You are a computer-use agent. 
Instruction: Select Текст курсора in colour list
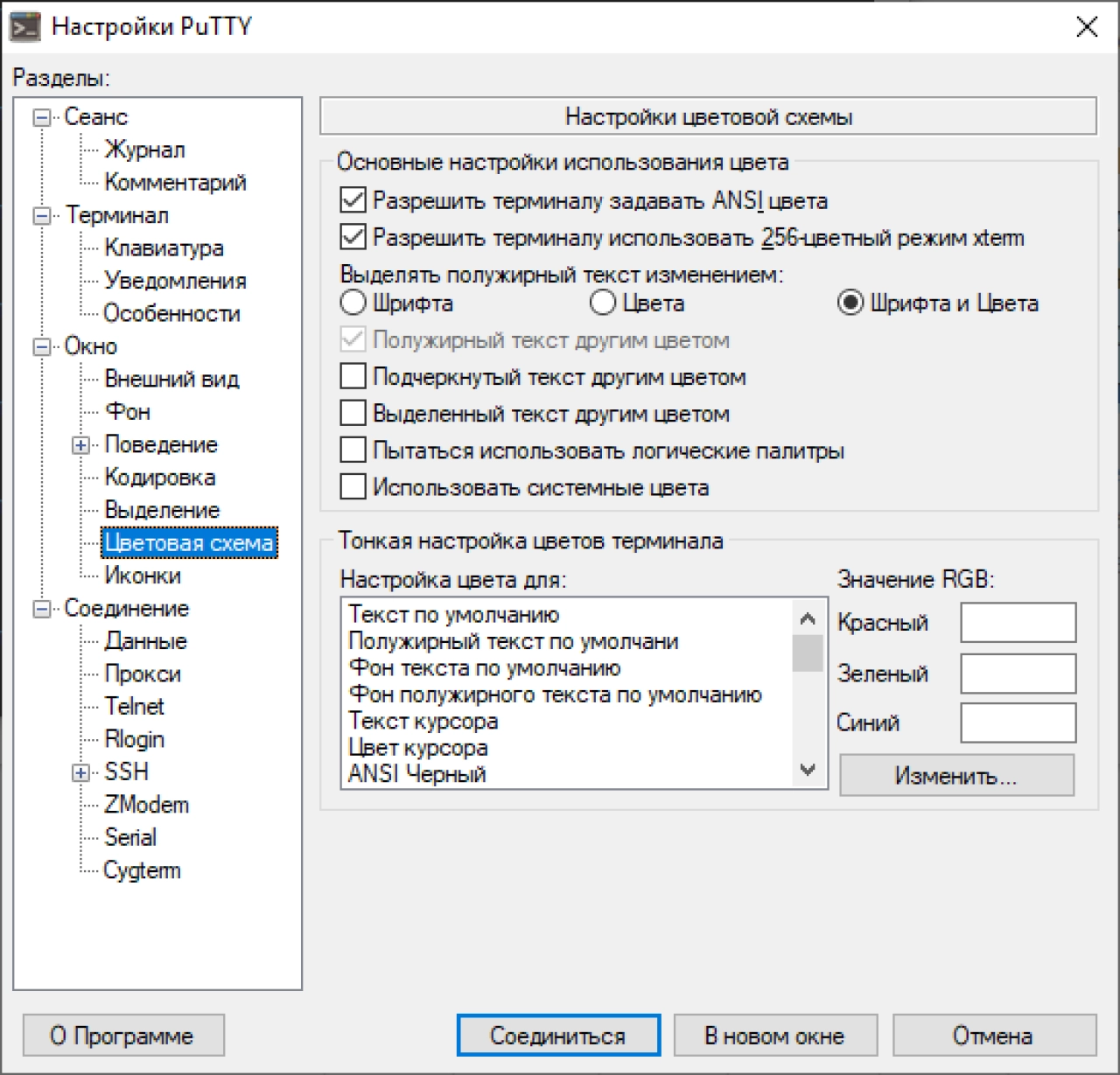567,721
